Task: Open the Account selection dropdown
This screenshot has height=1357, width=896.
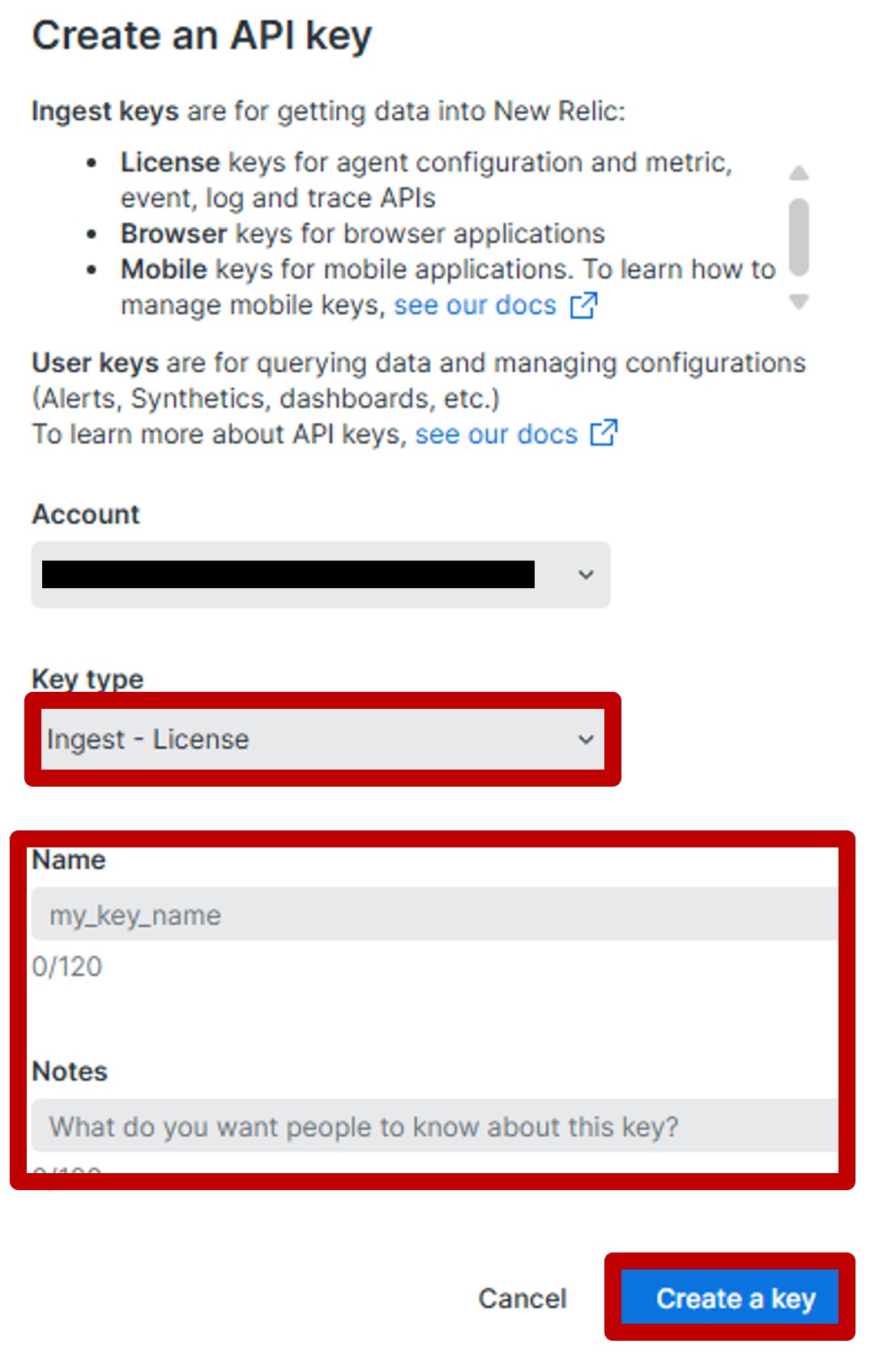Action: [320, 574]
